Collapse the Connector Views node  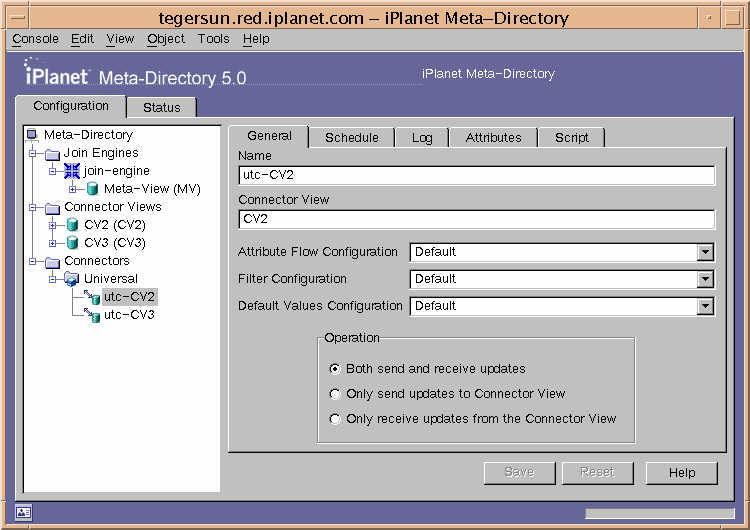(33, 208)
